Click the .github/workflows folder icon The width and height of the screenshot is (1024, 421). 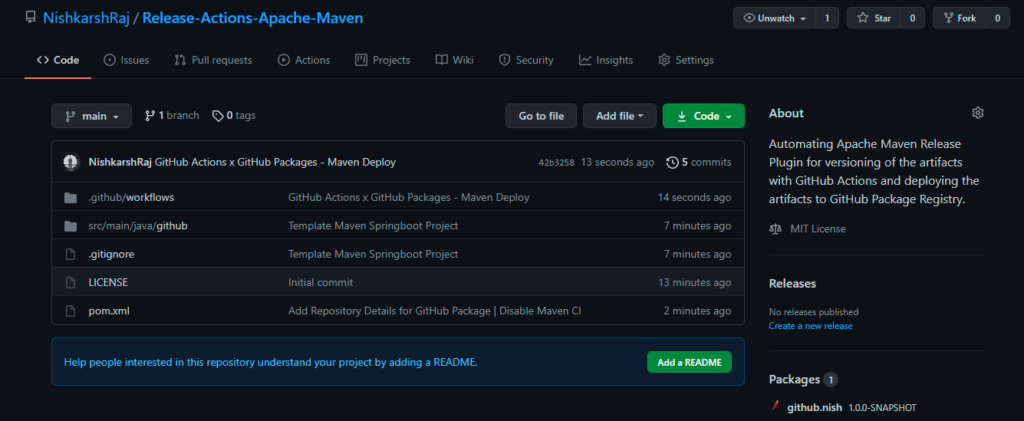tap(71, 198)
